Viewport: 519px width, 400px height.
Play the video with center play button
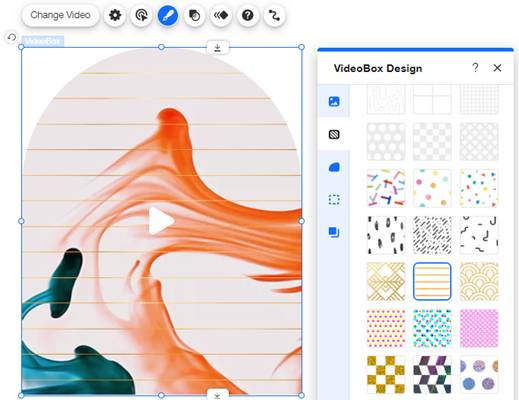click(161, 221)
